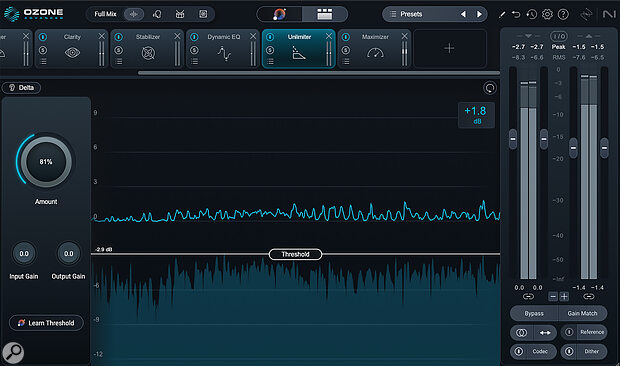Toggle output gain channel link
The height and width of the screenshot is (366, 620).
[x=589, y=296]
